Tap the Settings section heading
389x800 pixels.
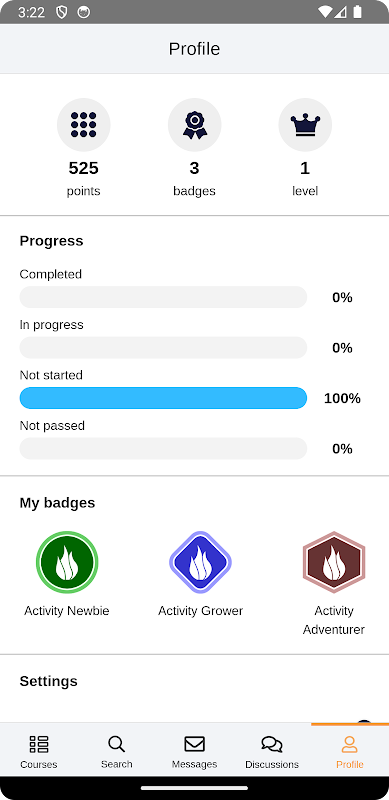point(48,681)
